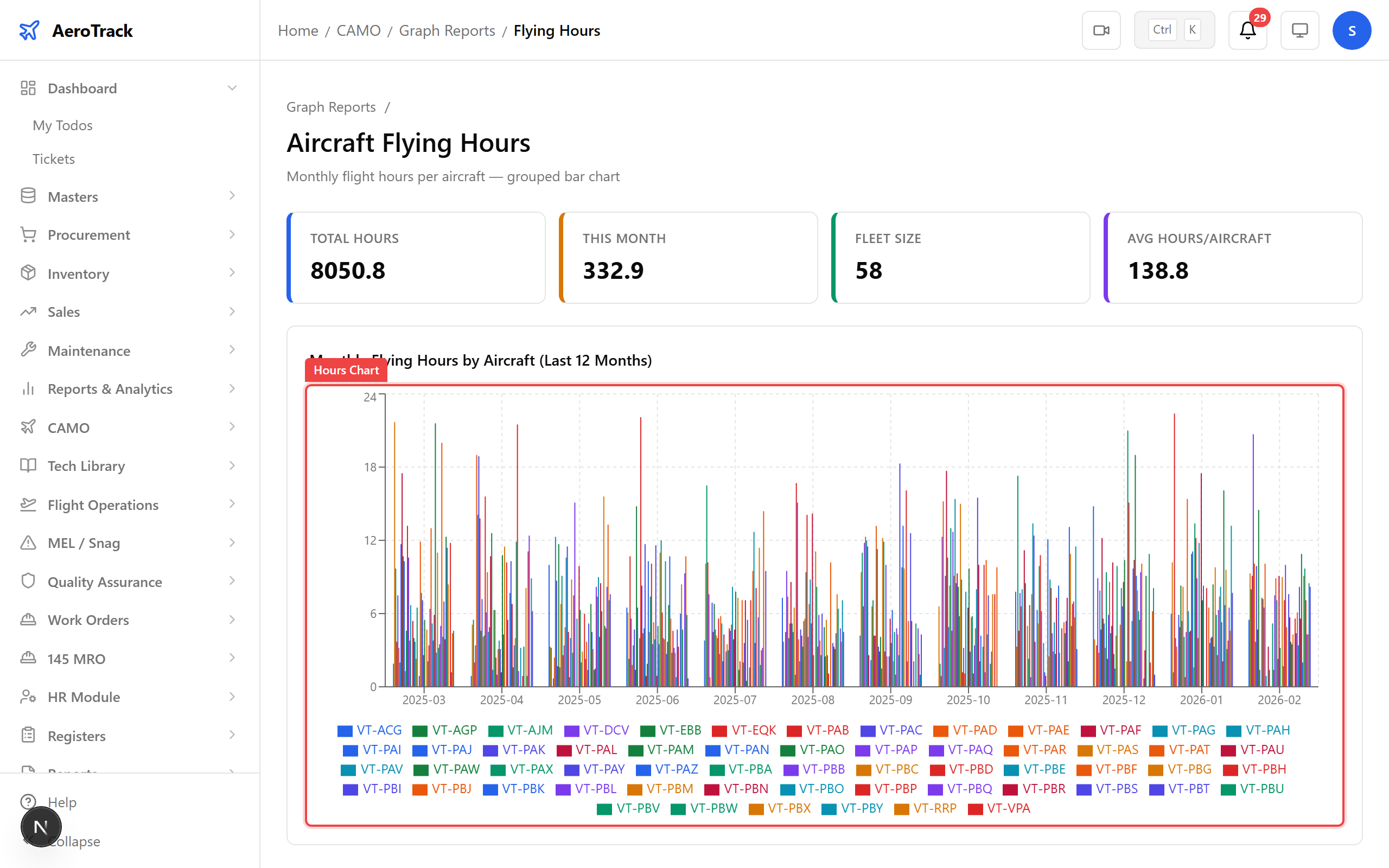Click the Graph Reports breadcrumb link

point(447,30)
